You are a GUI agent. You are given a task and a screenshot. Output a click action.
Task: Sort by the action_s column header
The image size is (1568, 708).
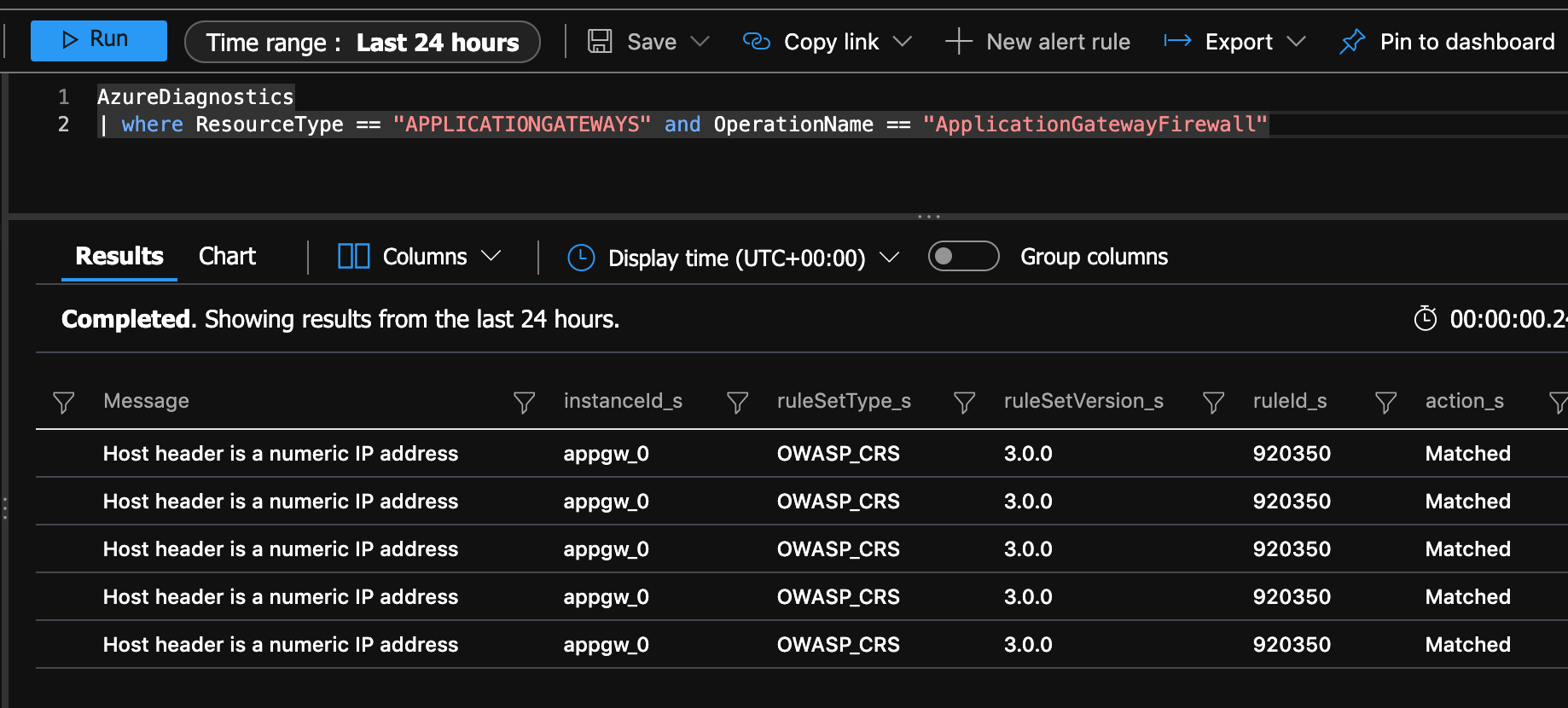[x=1465, y=401]
